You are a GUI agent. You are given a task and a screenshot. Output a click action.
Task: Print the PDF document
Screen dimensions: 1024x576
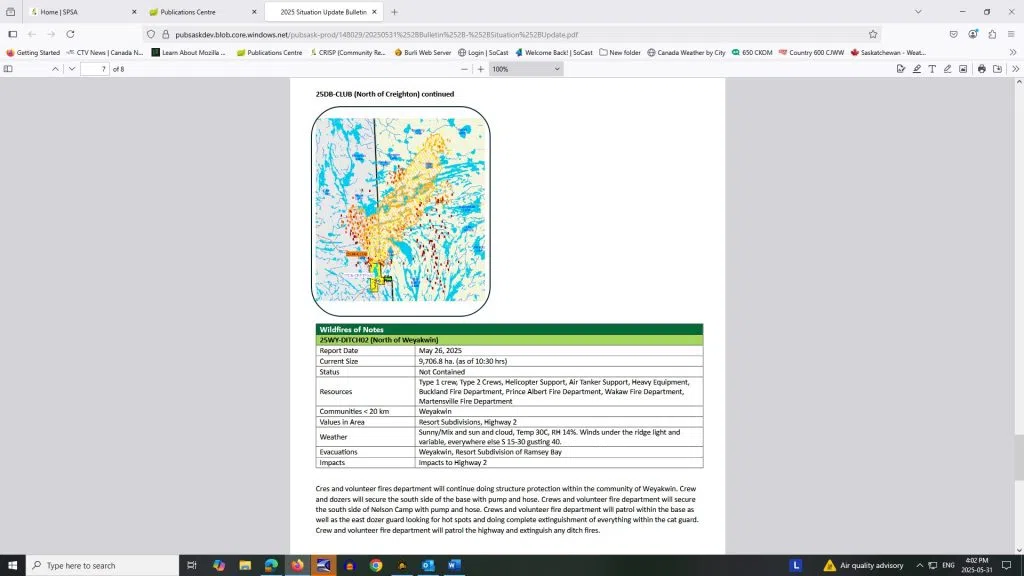tap(982, 69)
